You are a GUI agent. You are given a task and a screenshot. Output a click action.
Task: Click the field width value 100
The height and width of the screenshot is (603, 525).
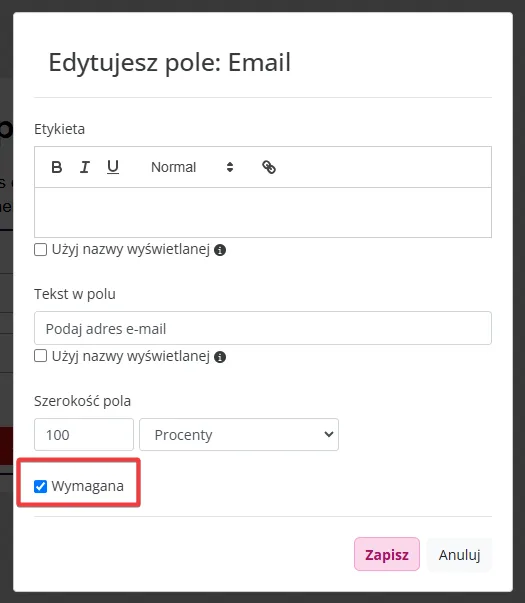click(84, 435)
